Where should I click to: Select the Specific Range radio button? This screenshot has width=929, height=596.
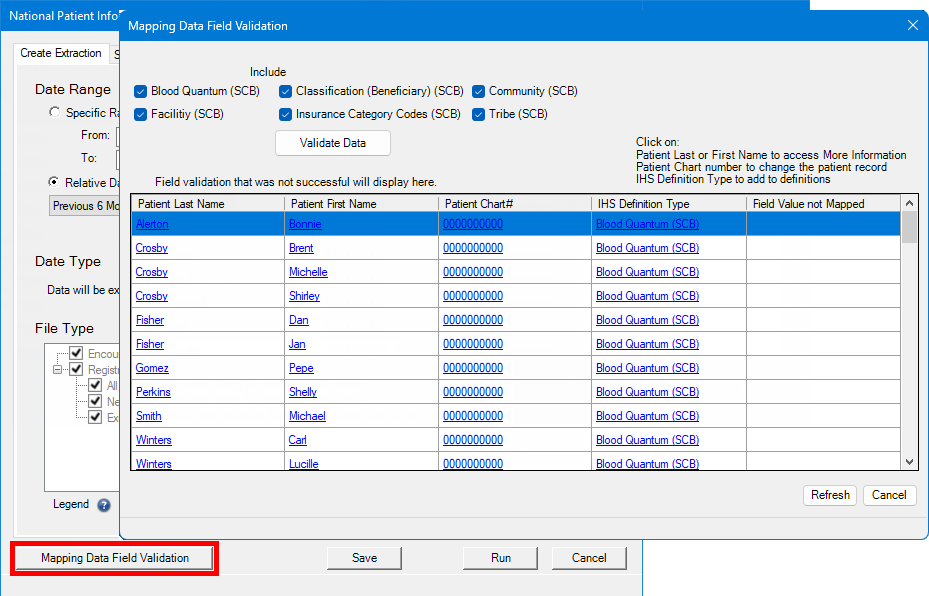point(55,112)
